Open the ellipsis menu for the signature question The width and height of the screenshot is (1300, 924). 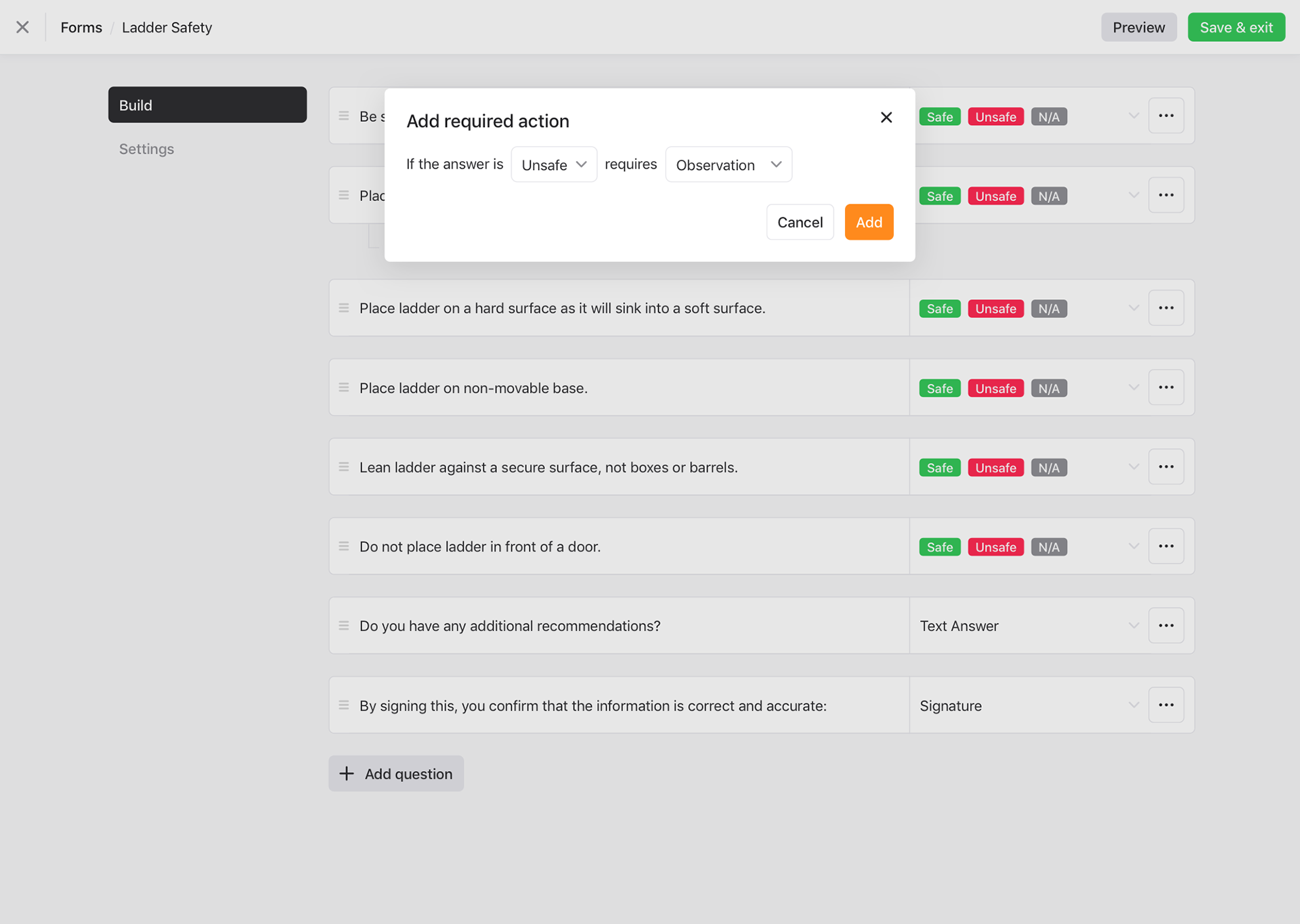coord(1166,705)
